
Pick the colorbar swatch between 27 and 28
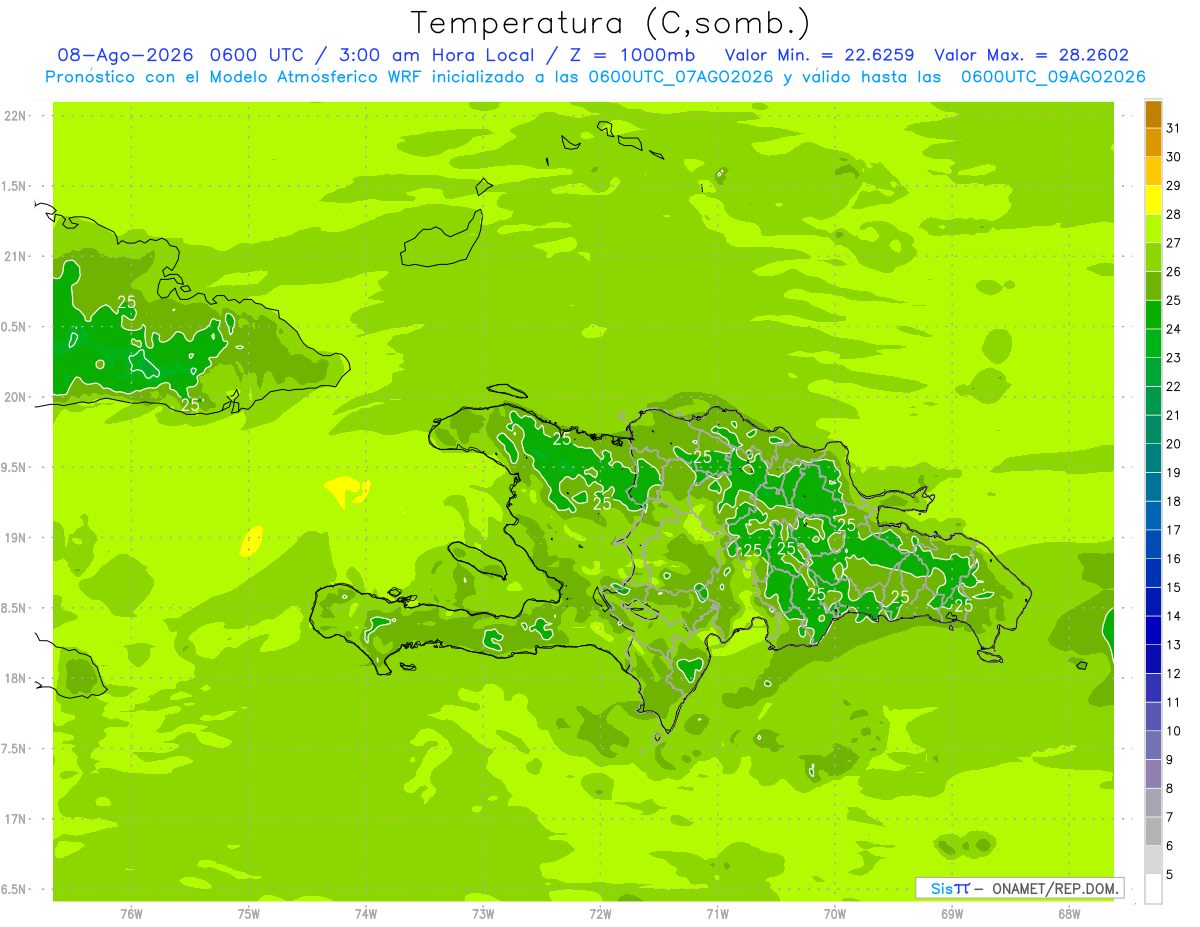tap(1153, 228)
